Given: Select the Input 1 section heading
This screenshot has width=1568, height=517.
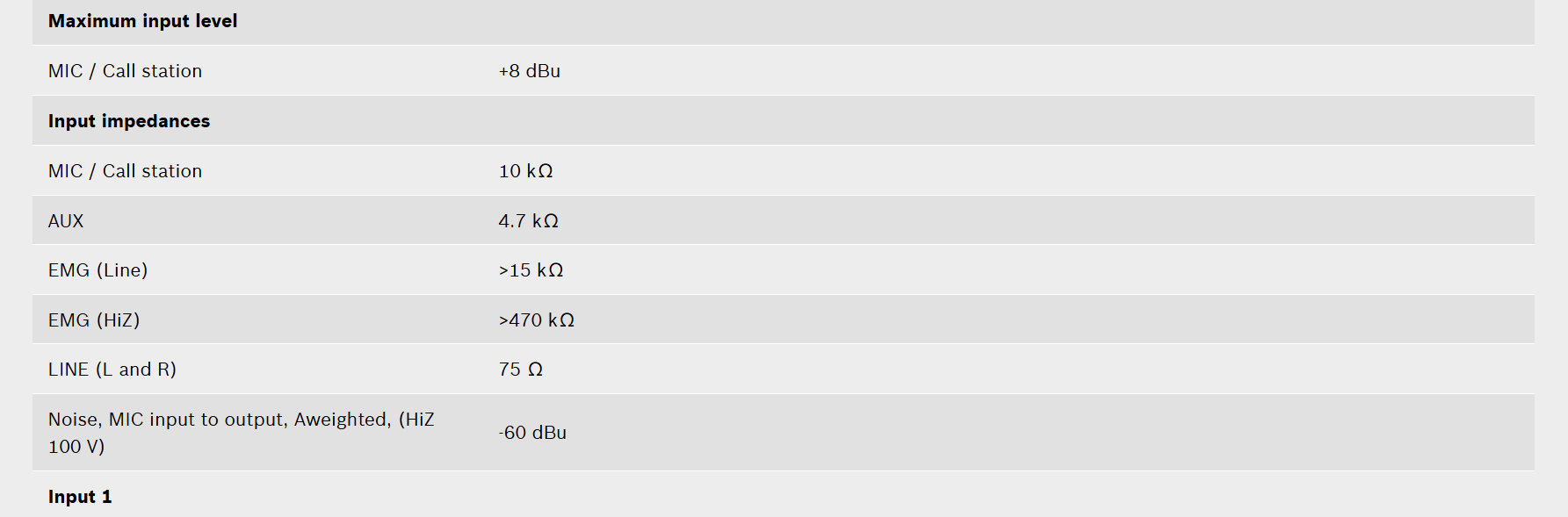Looking at the screenshot, I should pyautogui.click(x=80, y=497).
